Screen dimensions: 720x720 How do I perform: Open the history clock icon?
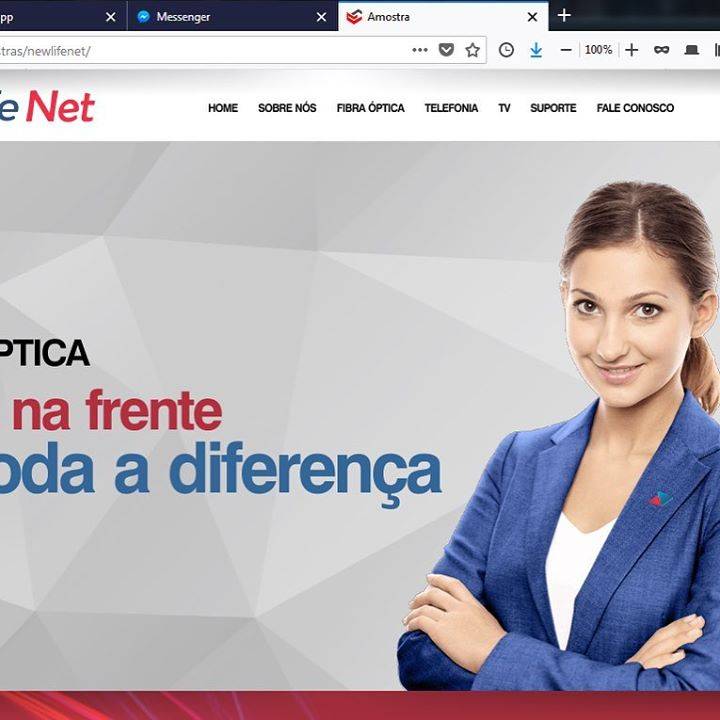pyautogui.click(x=506, y=50)
